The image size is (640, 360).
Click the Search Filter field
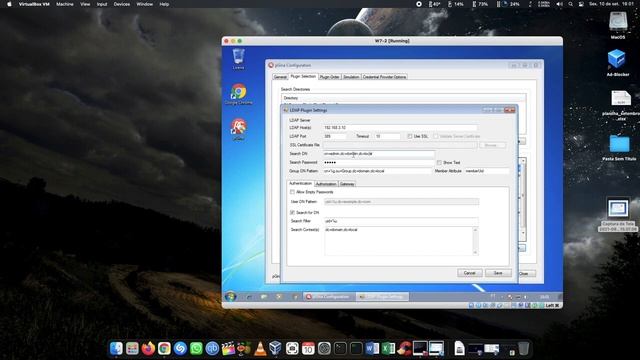[x=401, y=221]
